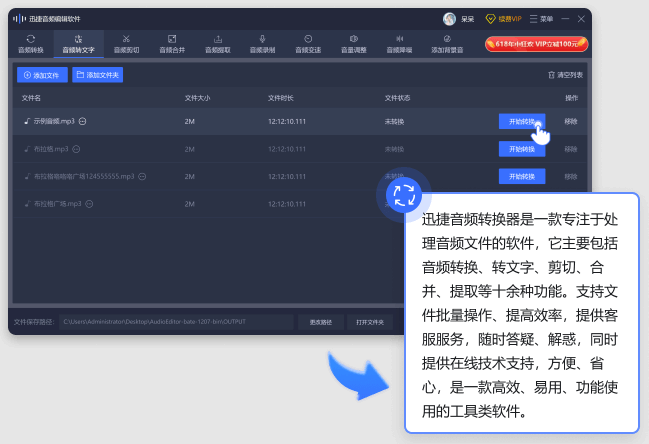
Task: Open the 添加背景音 background sound tool
Action: 447,44
